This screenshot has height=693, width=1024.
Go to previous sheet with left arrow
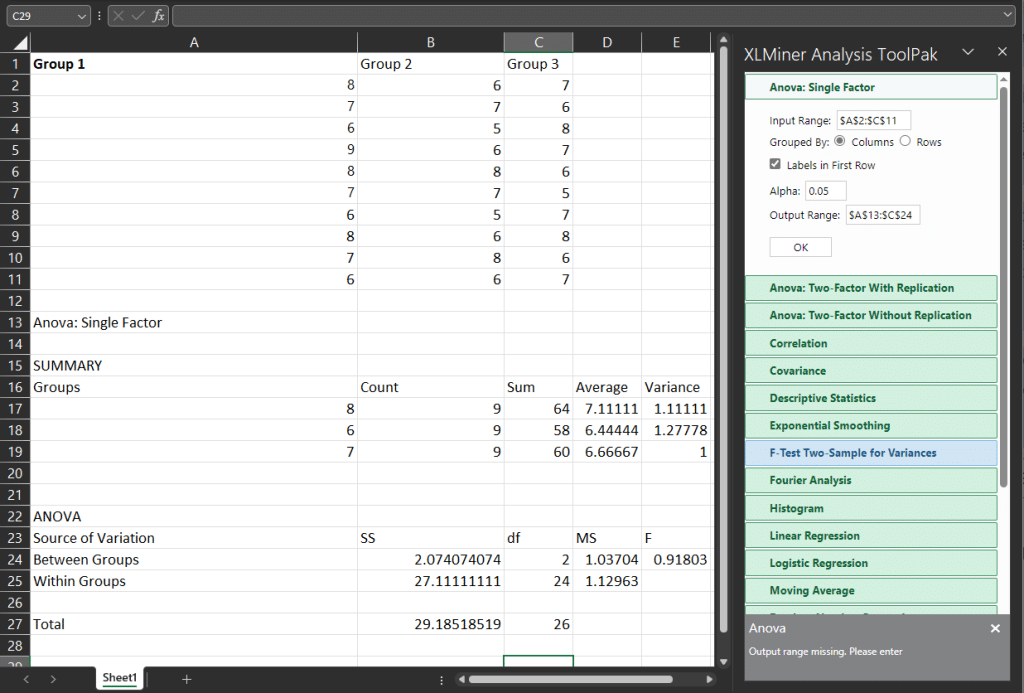tap(27, 679)
